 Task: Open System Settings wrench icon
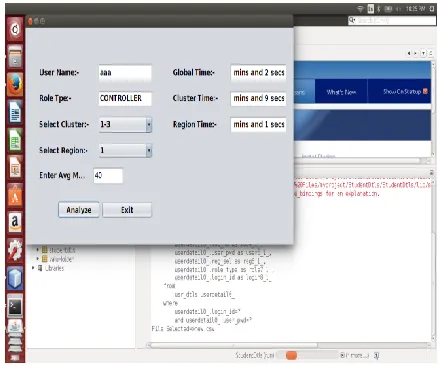point(15,250)
